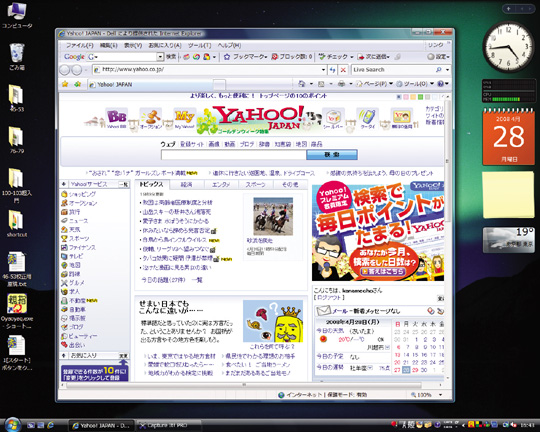Open the 100% zoom level dropdown arrow
The height and width of the screenshot is (432, 540).
[x=440, y=395]
